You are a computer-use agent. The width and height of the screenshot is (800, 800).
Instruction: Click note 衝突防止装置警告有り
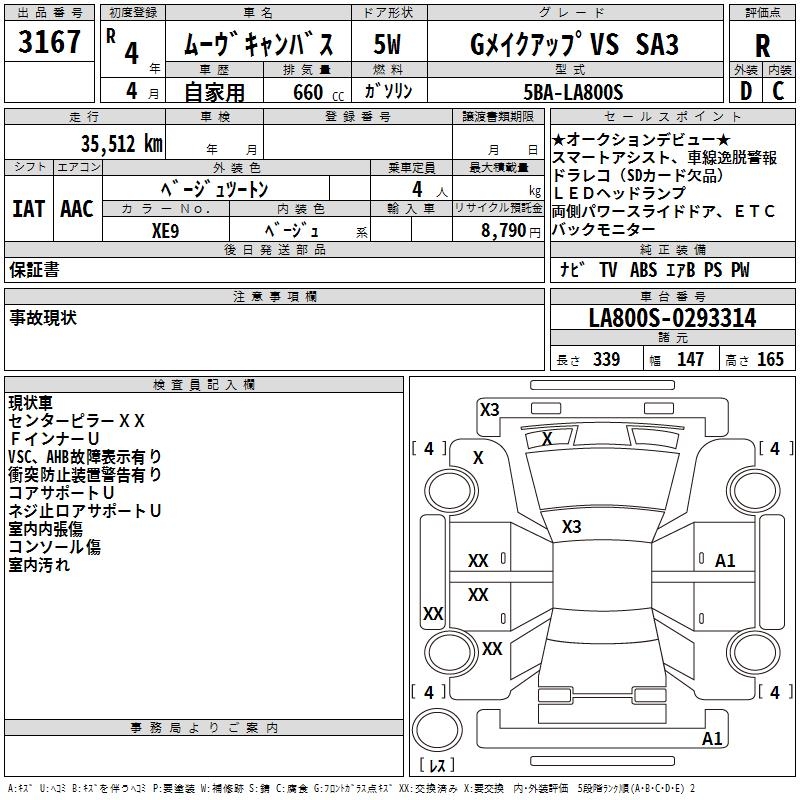[85, 474]
